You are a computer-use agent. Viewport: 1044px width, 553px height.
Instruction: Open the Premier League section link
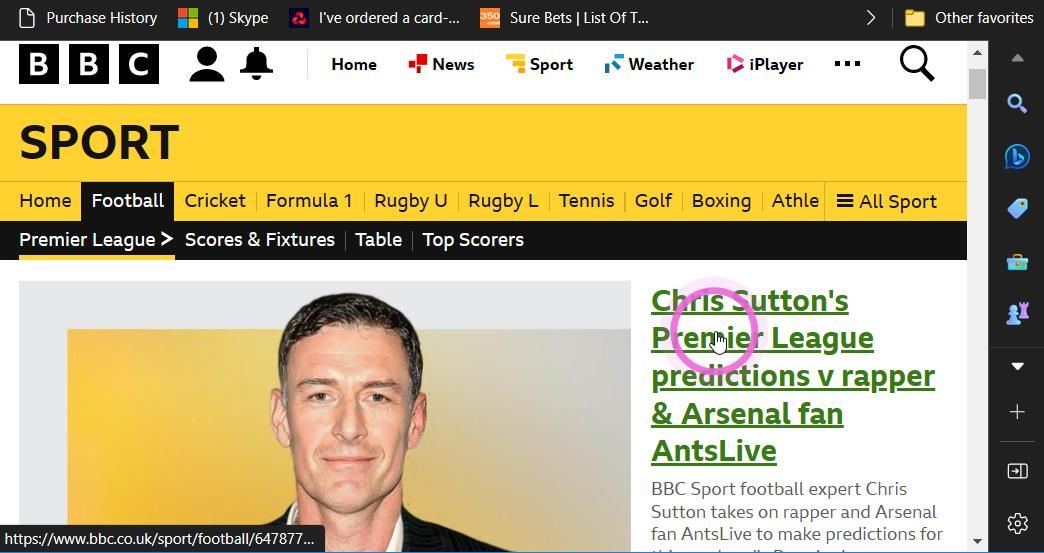pyautogui.click(x=97, y=240)
